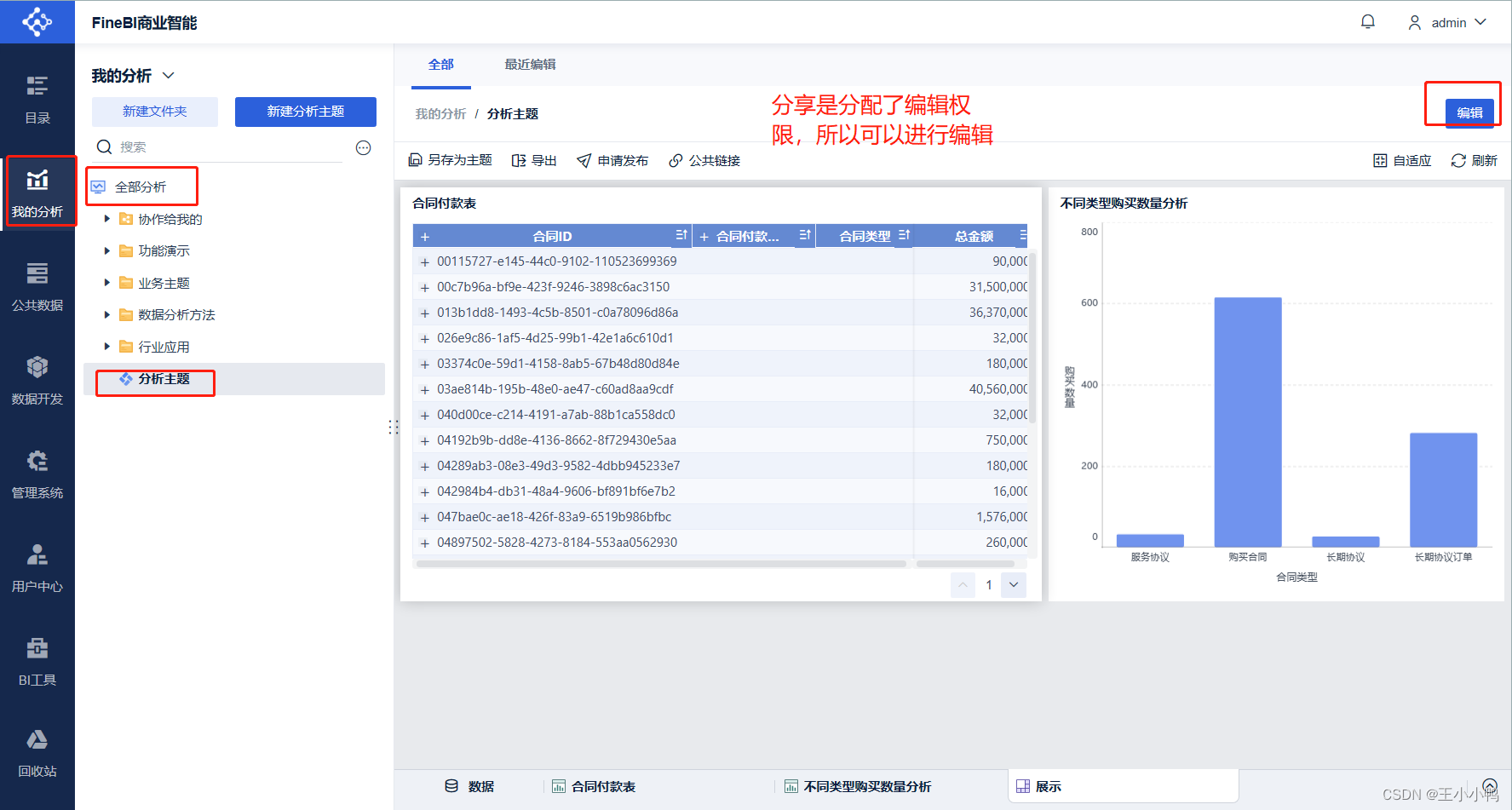Click the notification bell icon

point(1368,22)
